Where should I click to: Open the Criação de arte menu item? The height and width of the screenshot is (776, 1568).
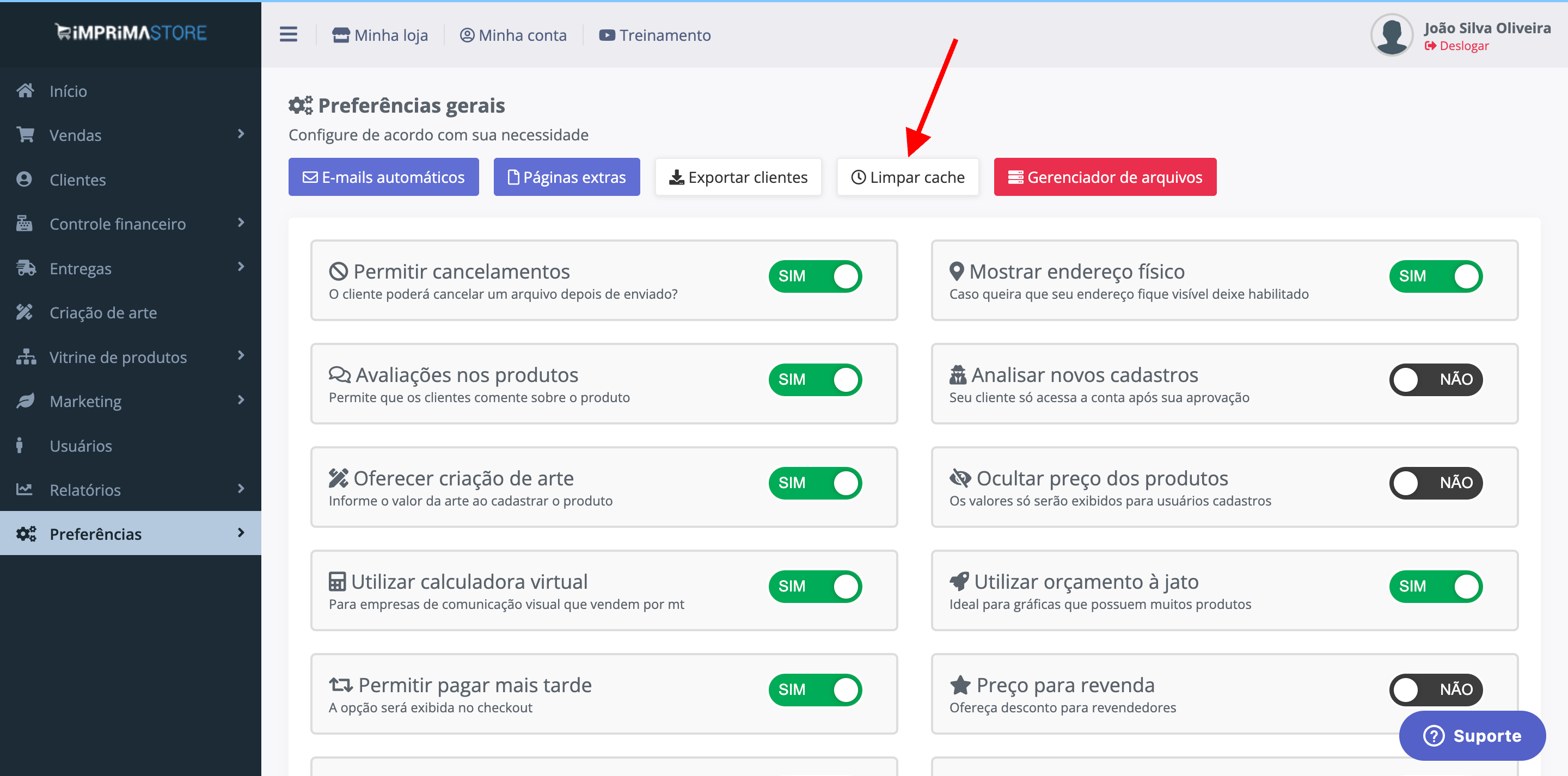130,312
